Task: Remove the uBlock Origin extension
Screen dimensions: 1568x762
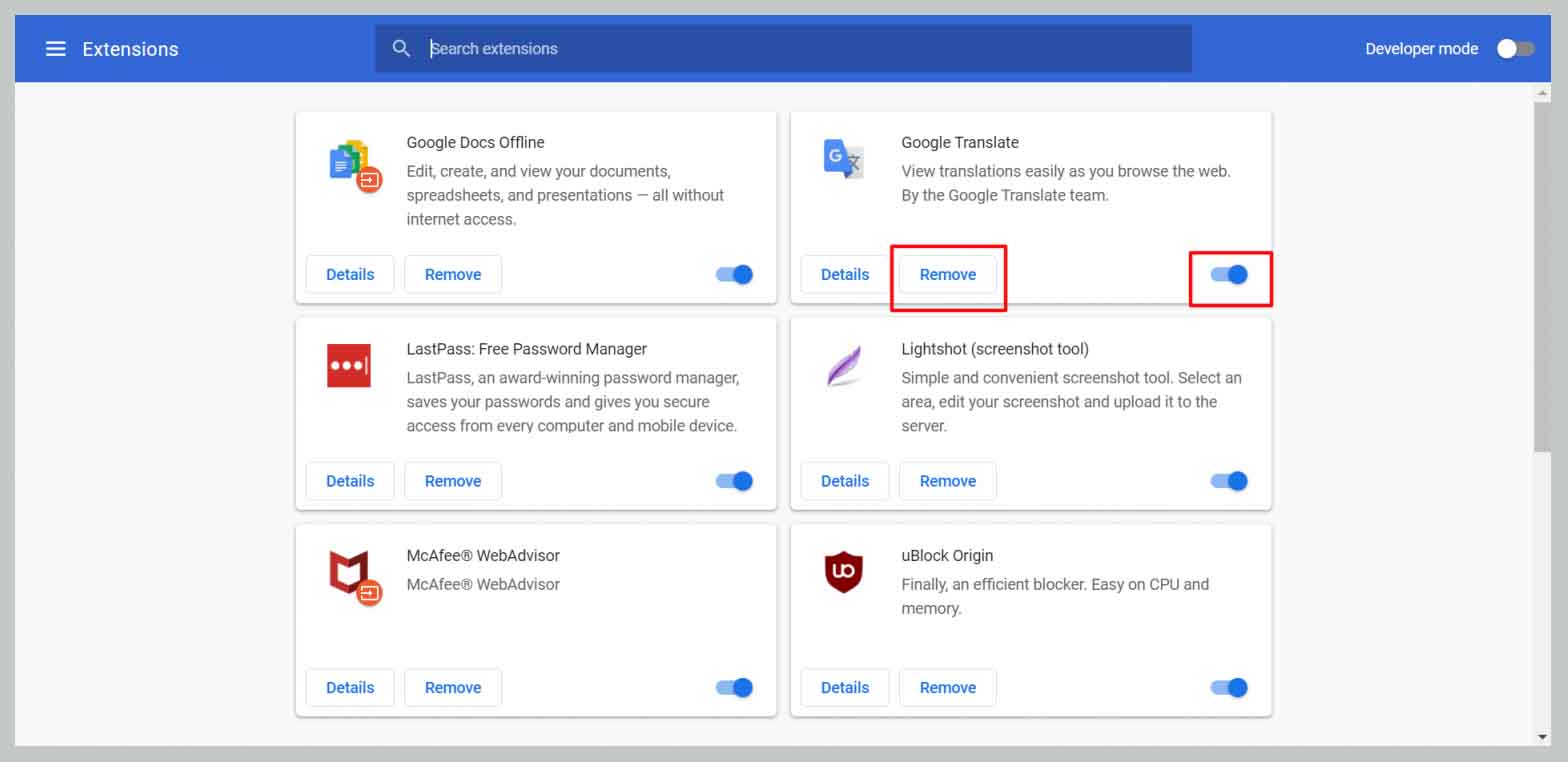Action: [948, 687]
